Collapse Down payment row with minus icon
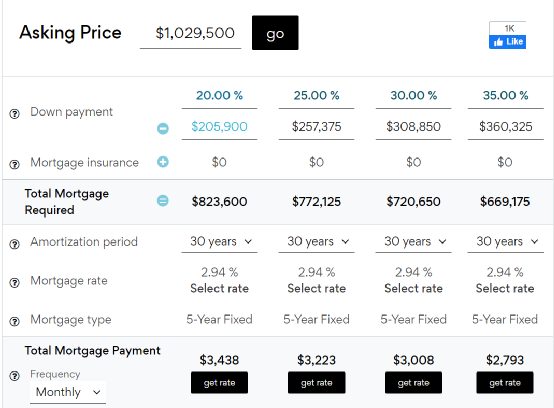Image resolution: width=554 pixels, height=408 pixels. (163, 128)
